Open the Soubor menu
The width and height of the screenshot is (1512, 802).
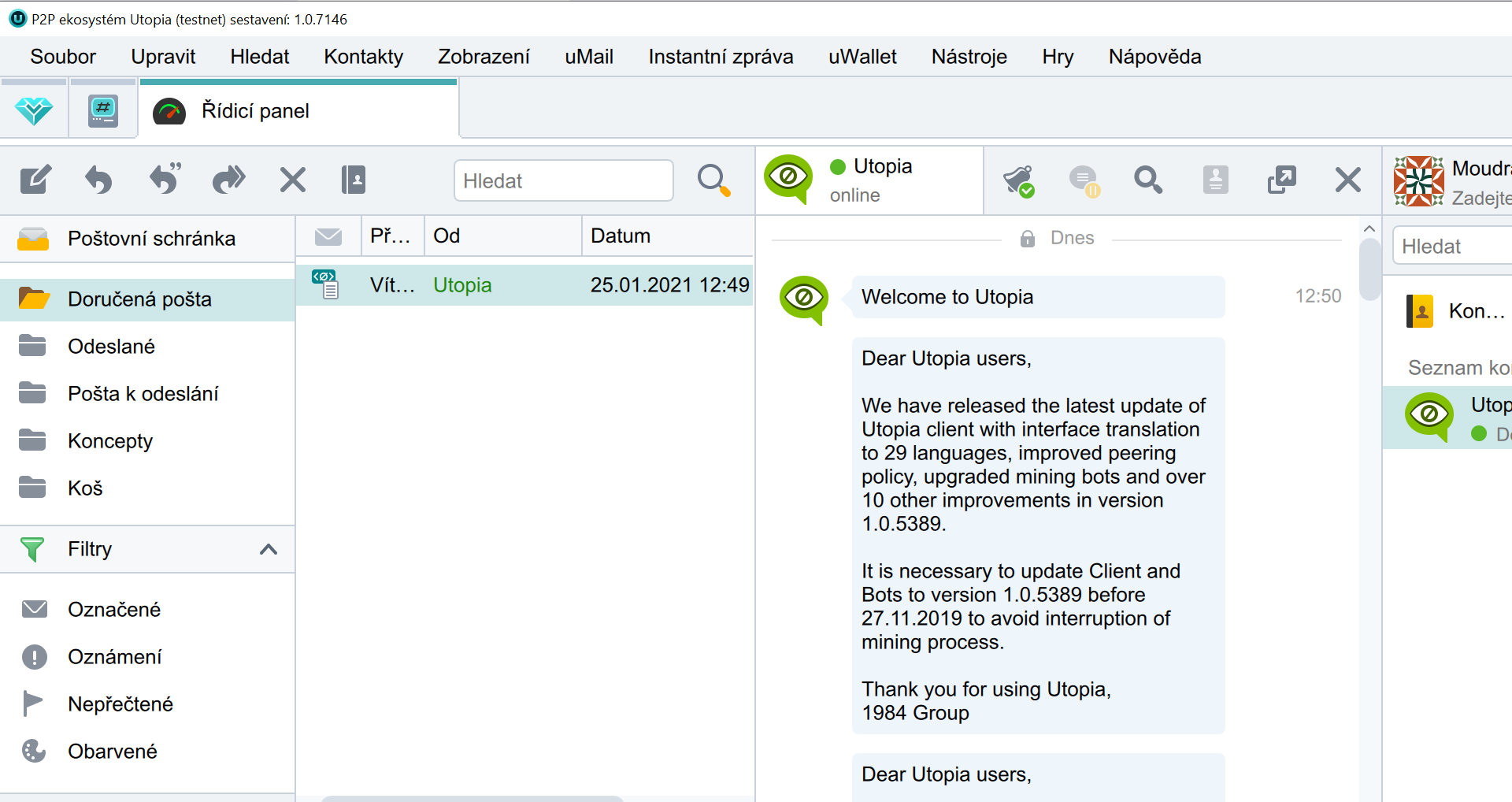63,57
